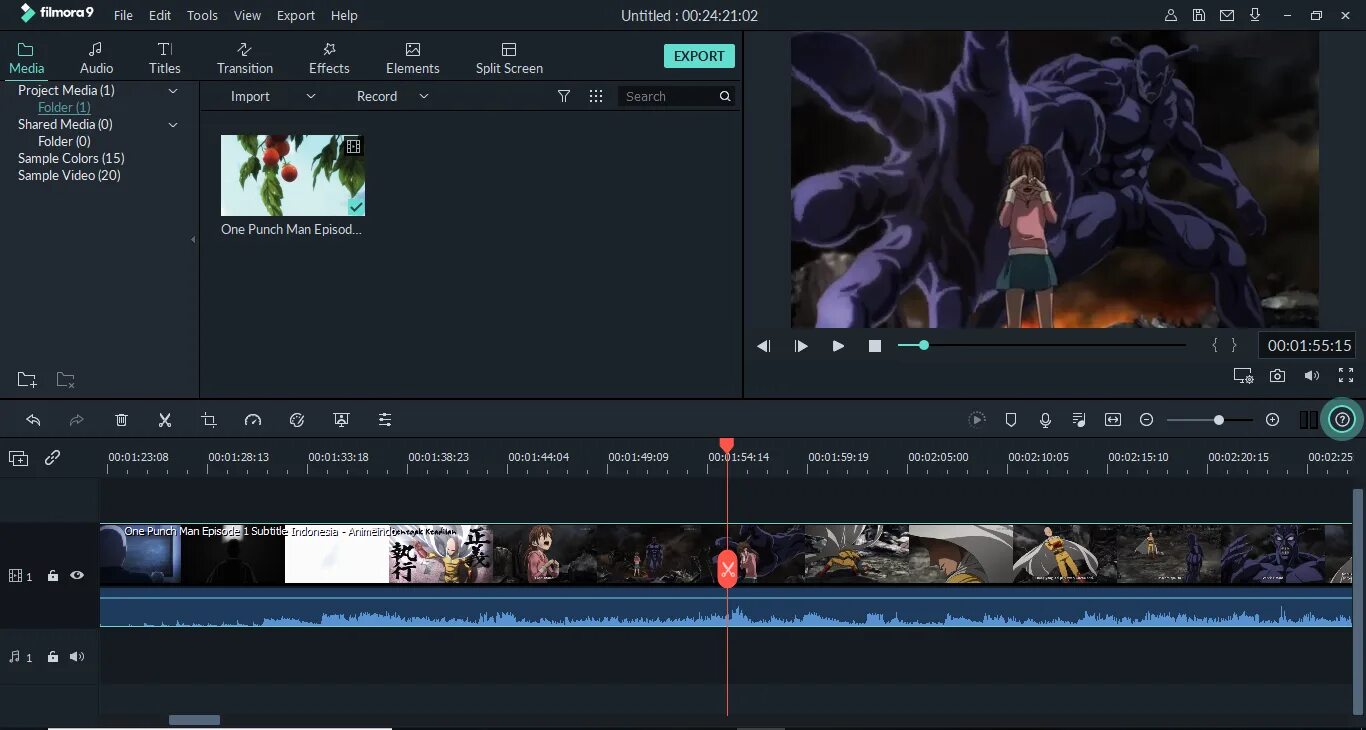Select One Punch Man Episode media thumbnail
1366x730 pixels.
(293, 175)
